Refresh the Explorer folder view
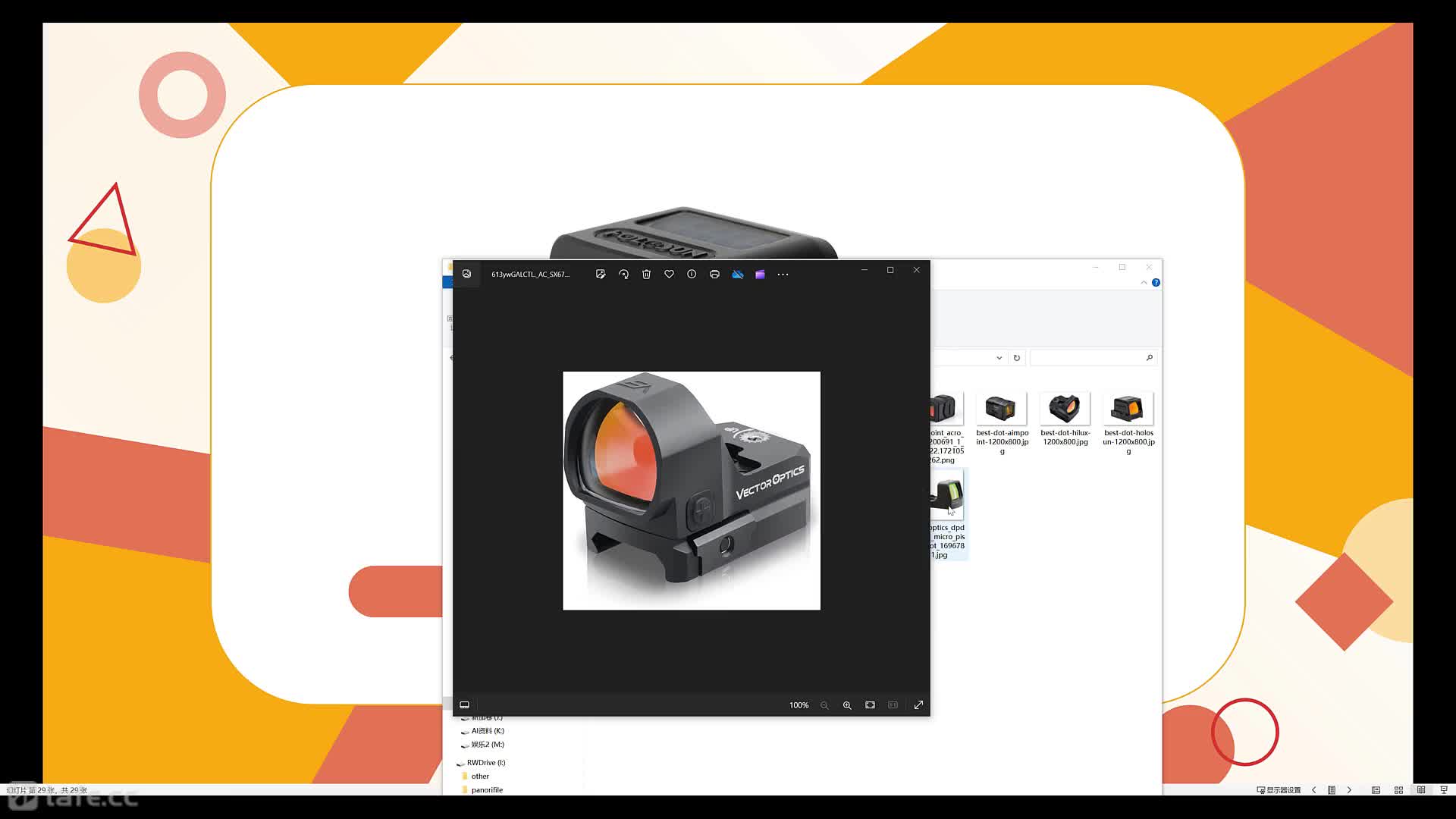The height and width of the screenshot is (819, 1456). [1017, 358]
